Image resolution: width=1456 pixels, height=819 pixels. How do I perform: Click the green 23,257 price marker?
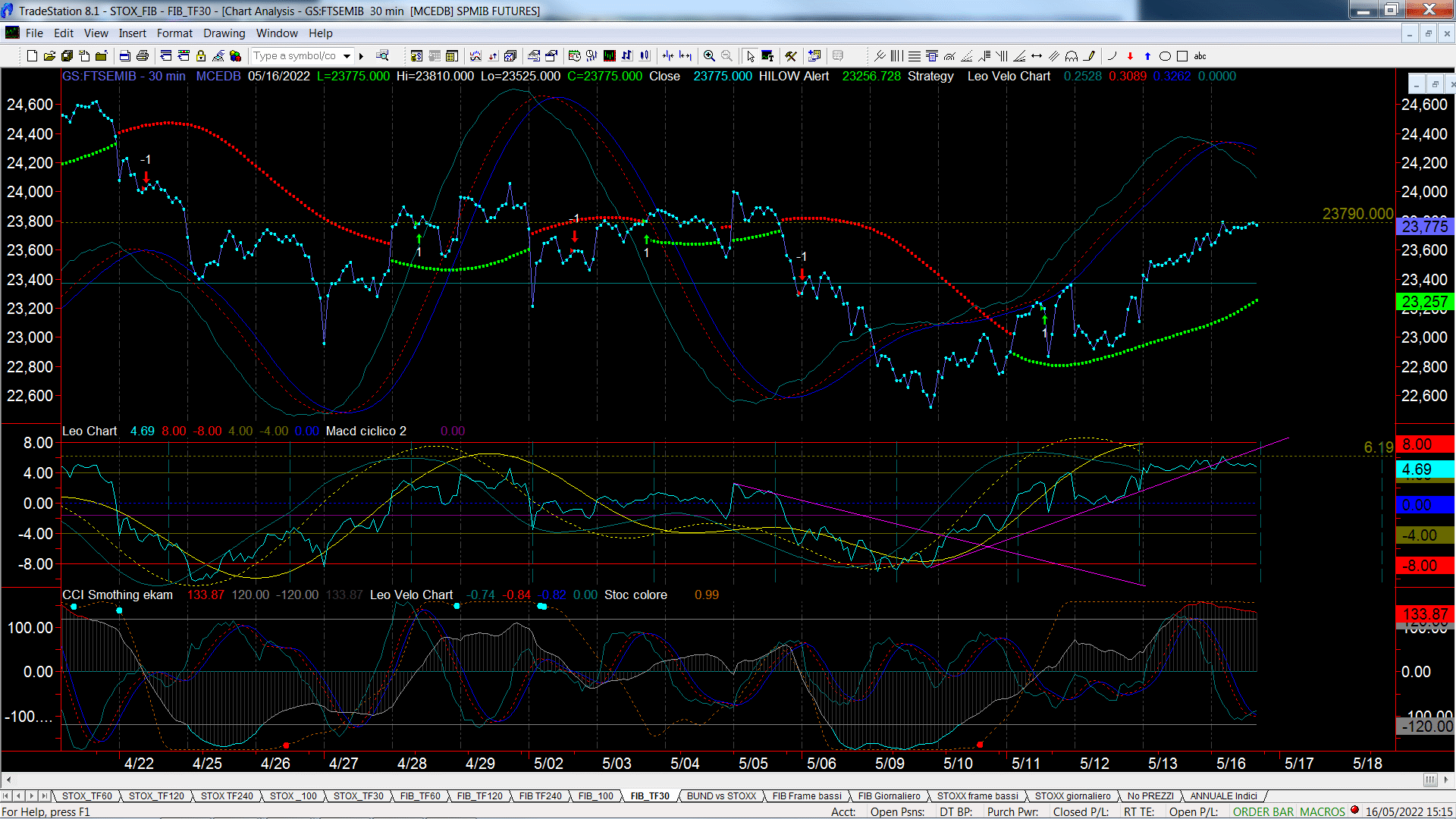pos(1424,302)
